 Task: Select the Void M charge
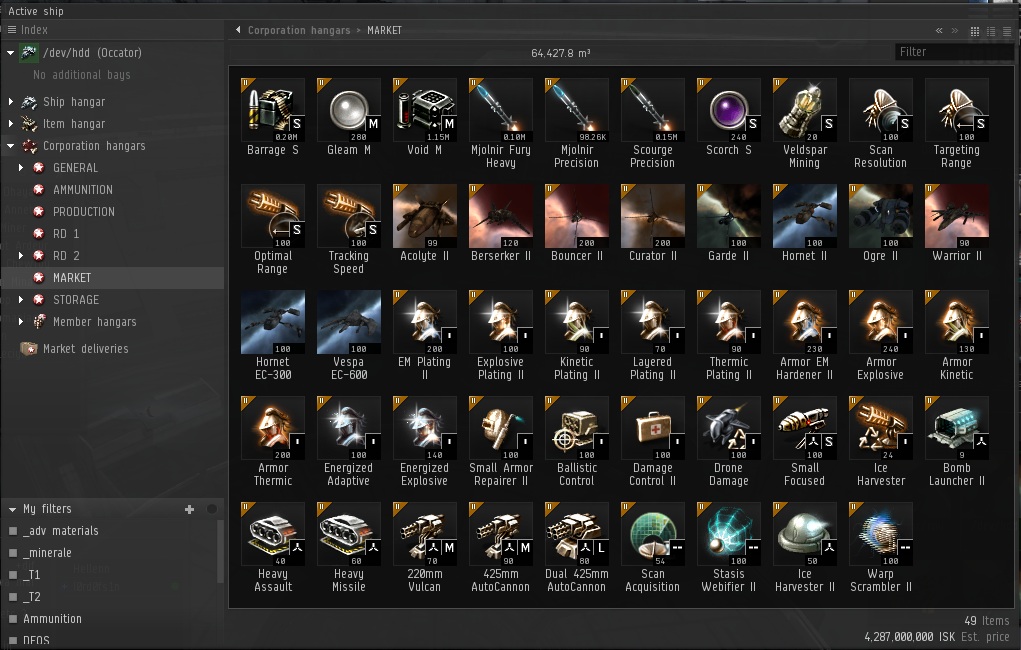tap(425, 117)
